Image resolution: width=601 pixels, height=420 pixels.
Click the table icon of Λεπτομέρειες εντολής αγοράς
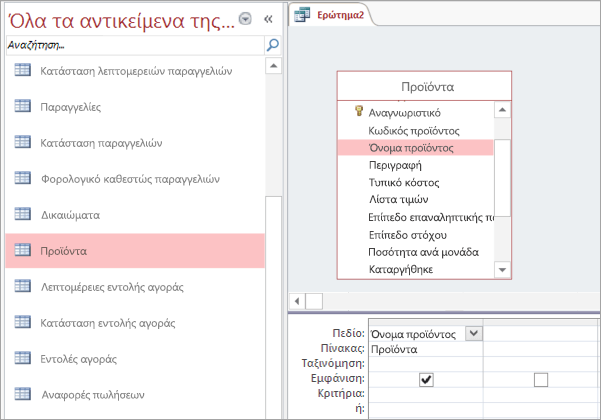pyautogui.click(x=23, y=286)
